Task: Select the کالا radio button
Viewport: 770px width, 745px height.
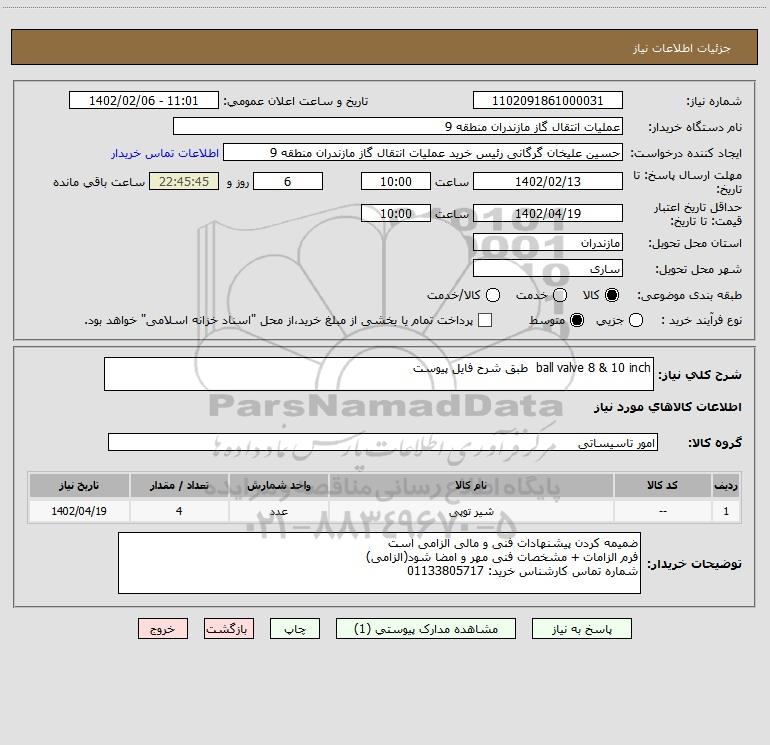Action: coord(612,295)
